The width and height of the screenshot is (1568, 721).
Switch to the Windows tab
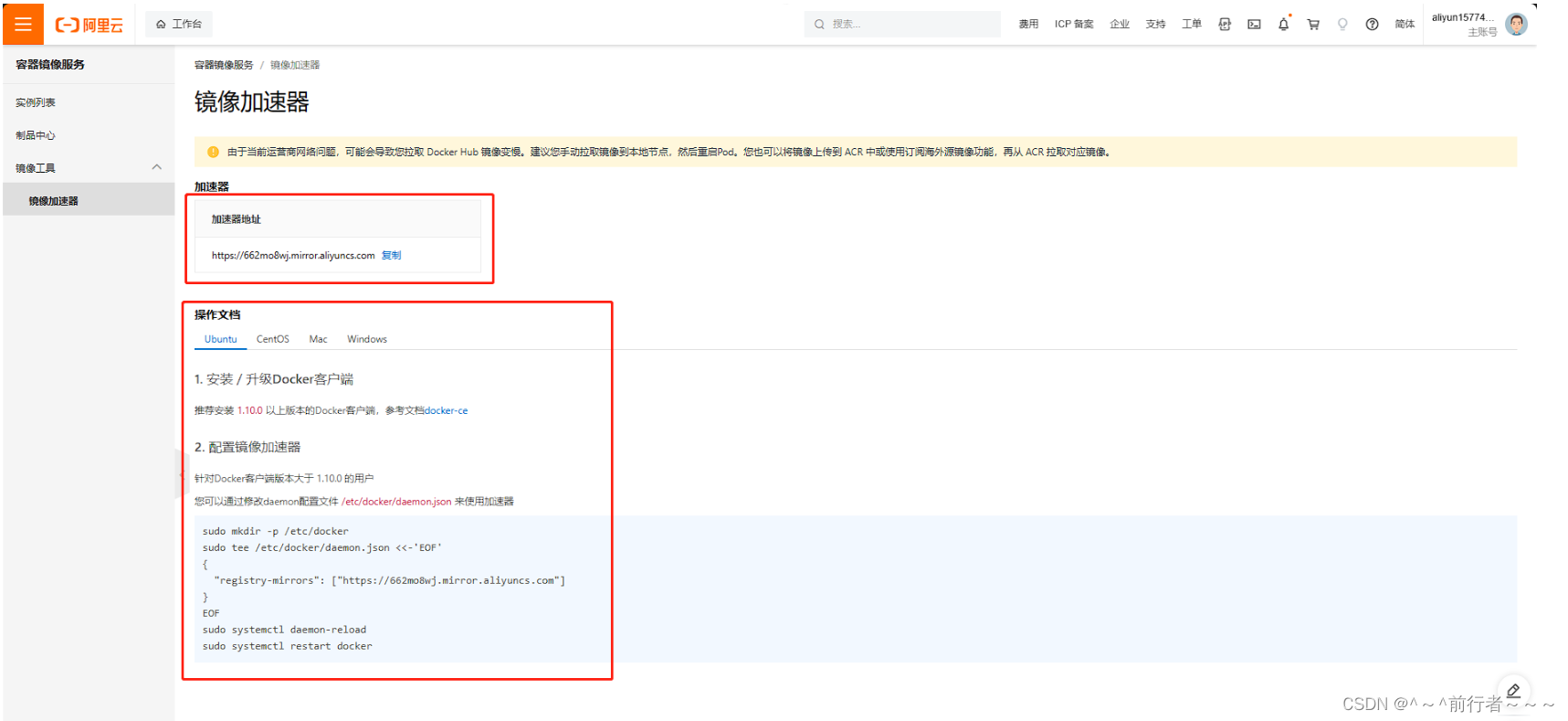[x=366, y=339]
